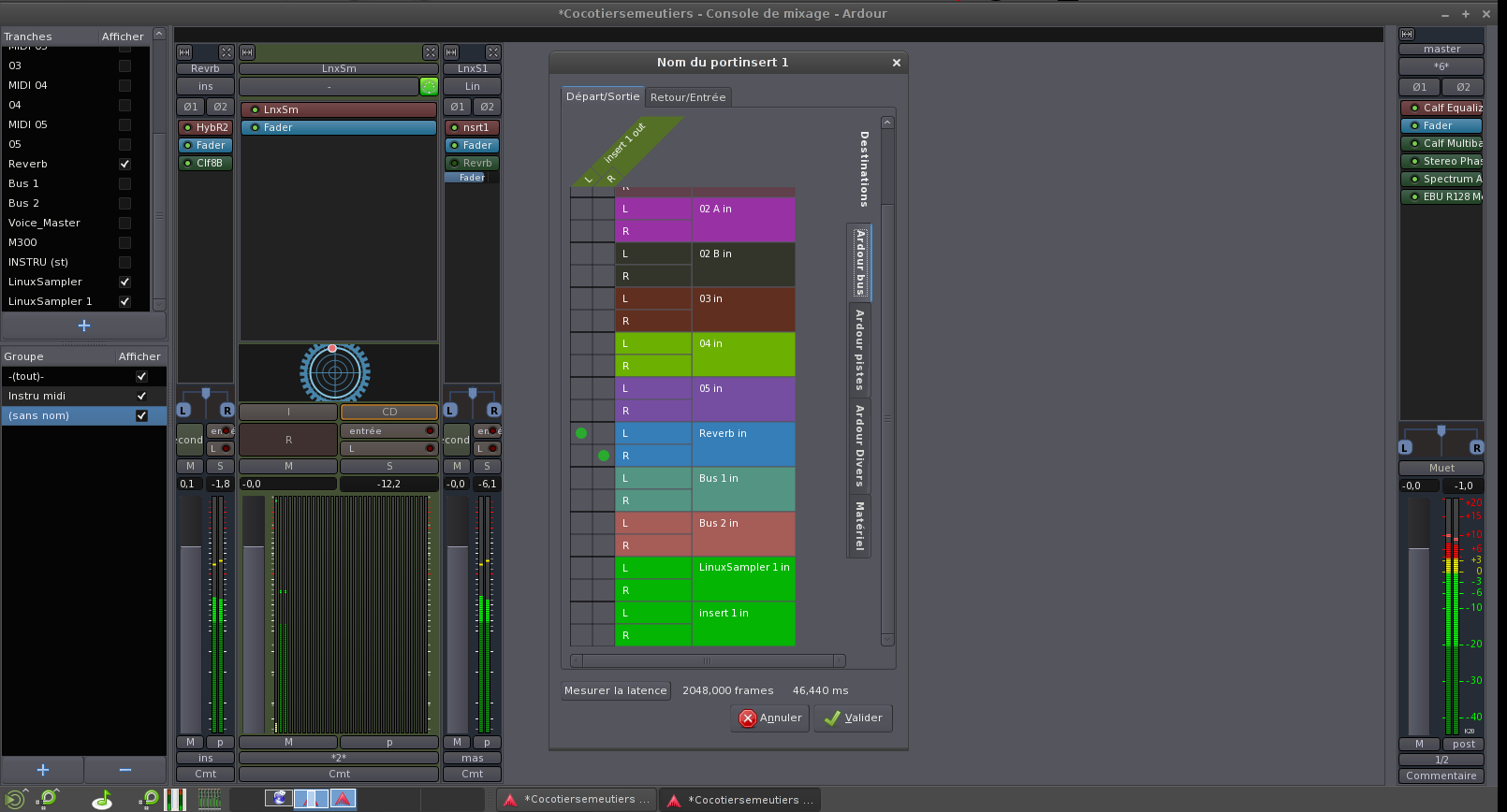Screen dimensions: 1507x812
Task: Open the master output '1/2' selector
Action: (x=1441, y=760)
